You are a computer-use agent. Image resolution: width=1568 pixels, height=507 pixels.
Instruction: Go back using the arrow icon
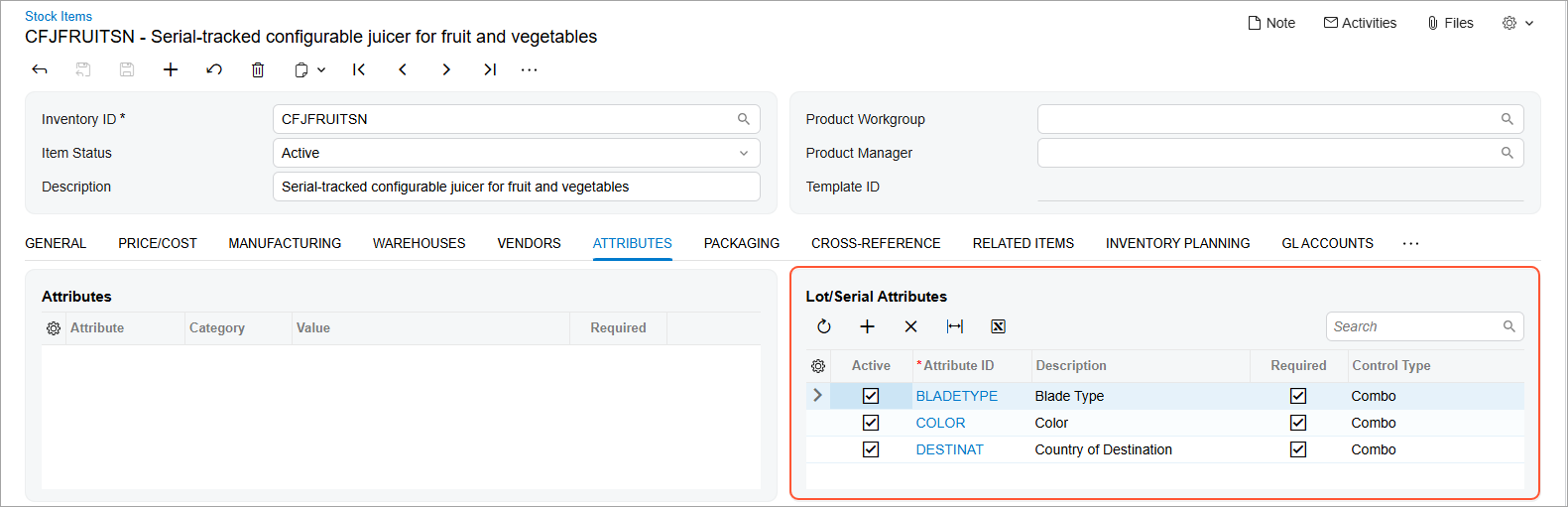[x=40, y=69]
